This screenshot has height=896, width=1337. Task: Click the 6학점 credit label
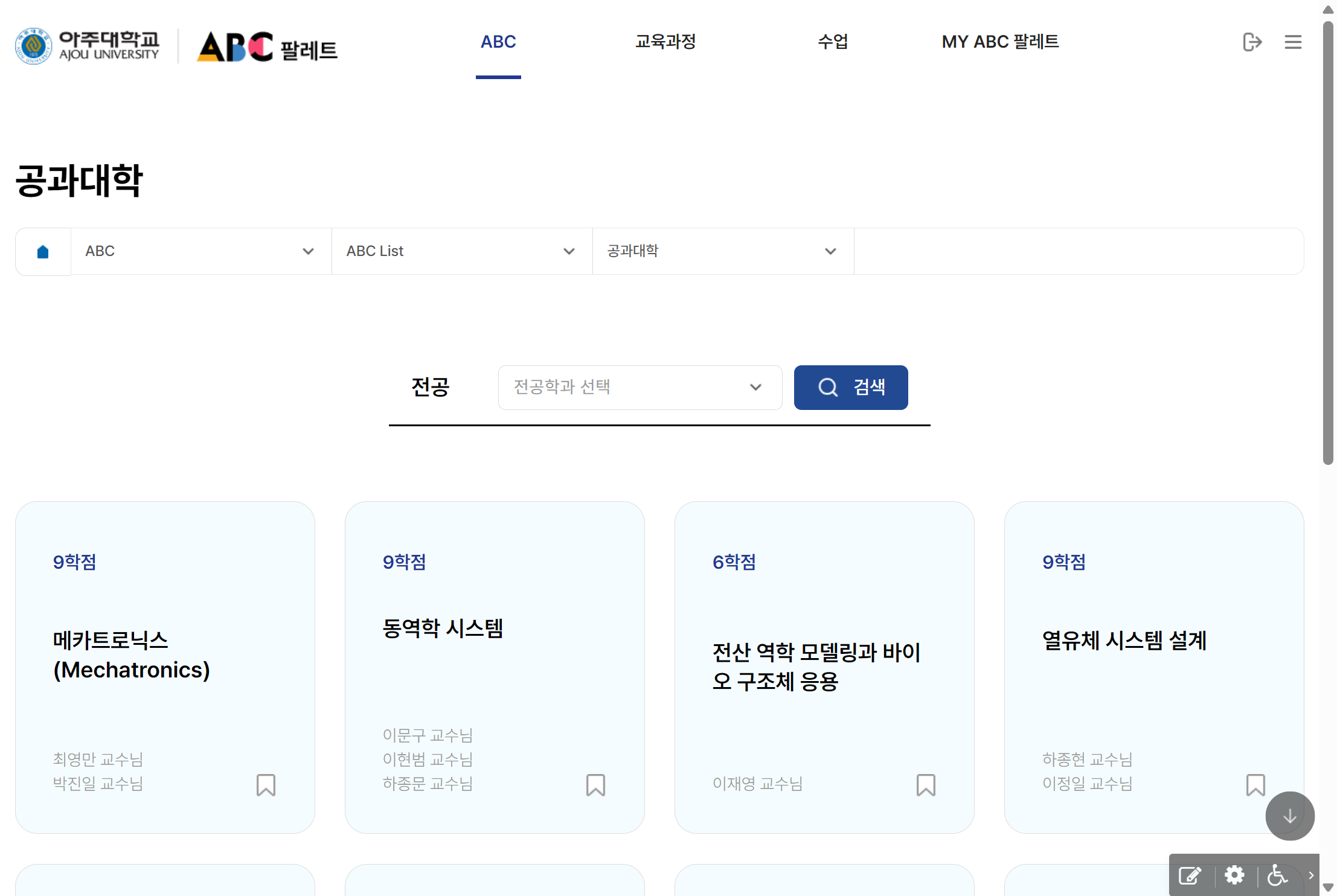pos(734,562)
